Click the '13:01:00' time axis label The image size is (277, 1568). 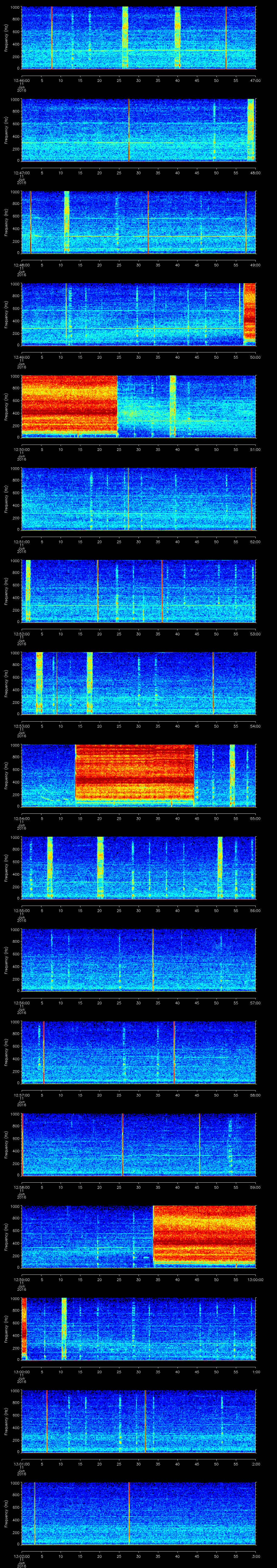pos(21,1463)
